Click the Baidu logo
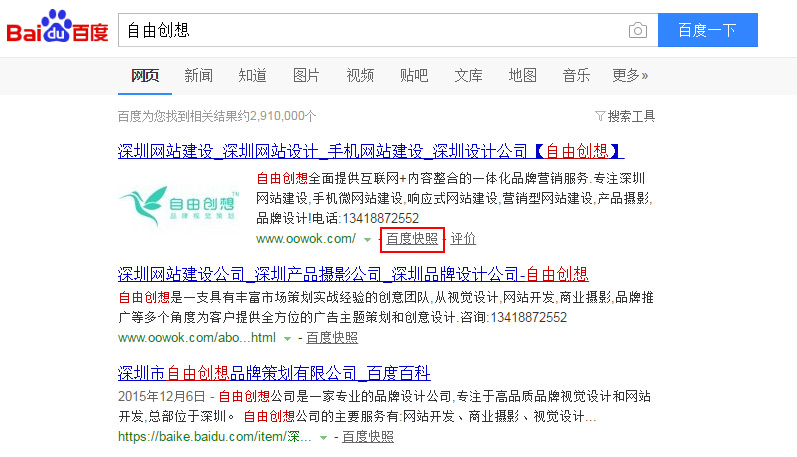 click(57, 26)
